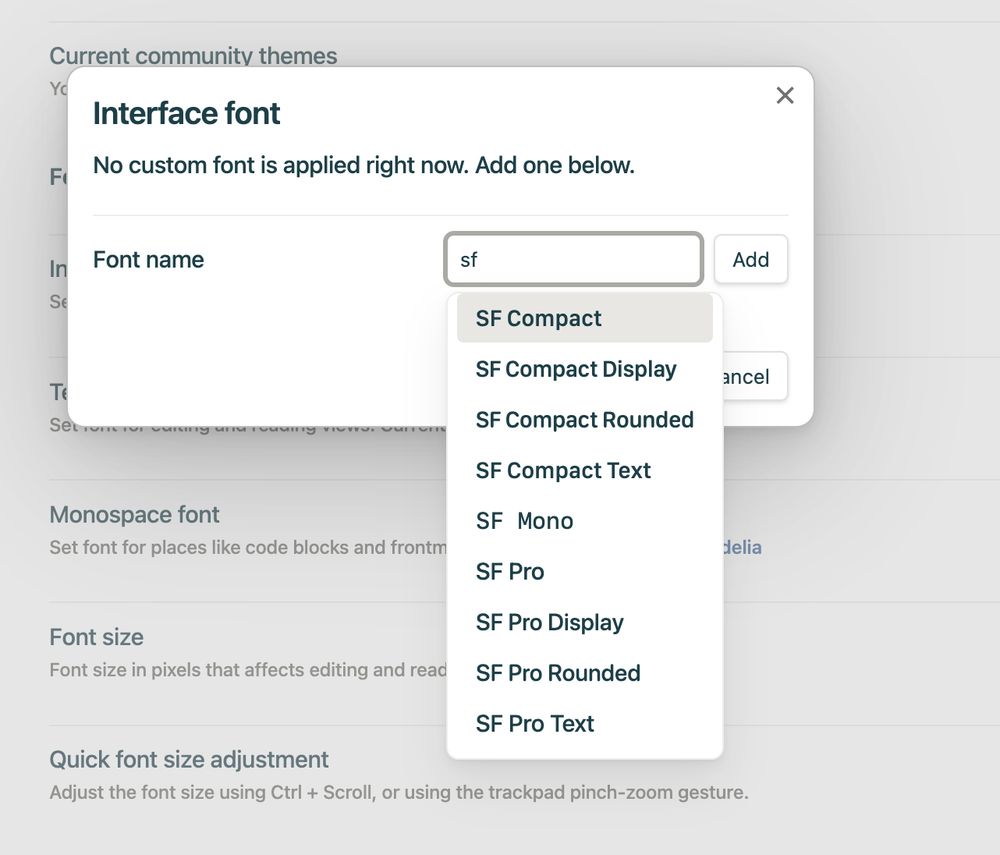Click 'No custom font is applied' message
The image size is (1000, 855).
click(364, 165)
